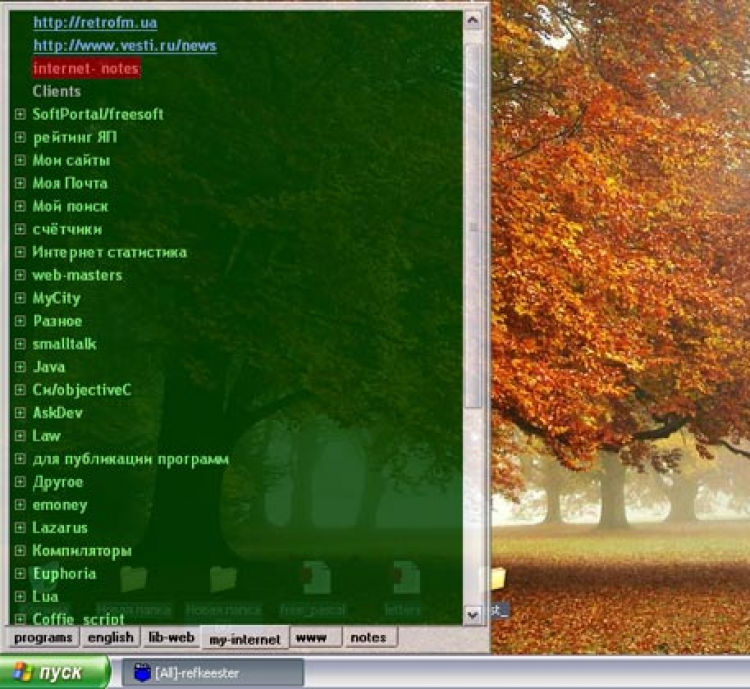Click the vertical scrollbar thumb
The image size is (750, 689).
(473, 227)
